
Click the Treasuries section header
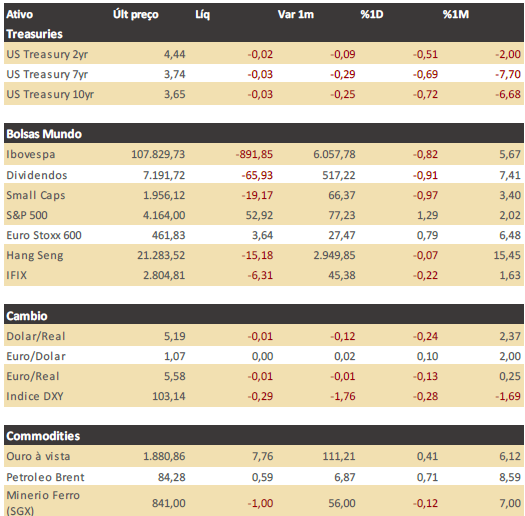point(34,34)
